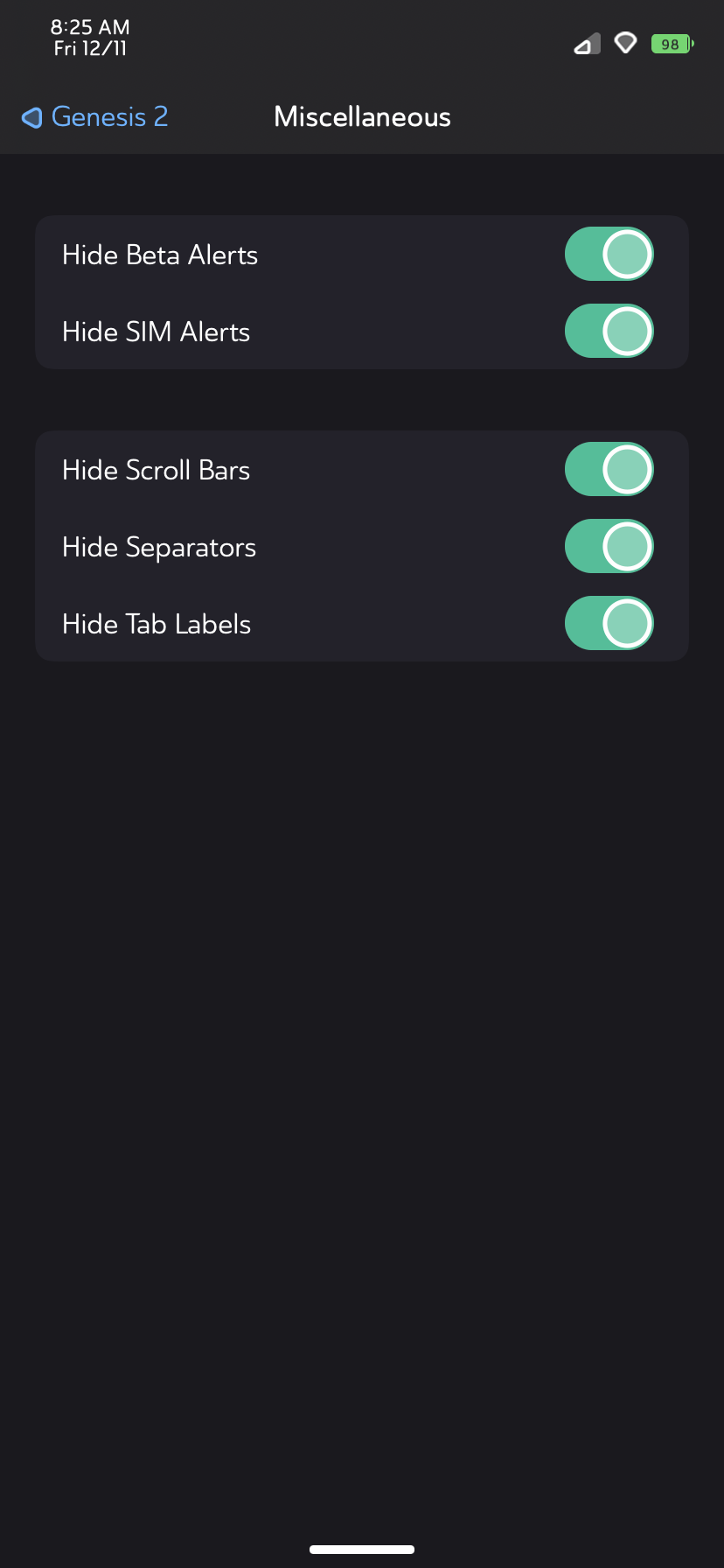Viewport: 724px width, 1568px height.
Task: Toggle the Hide Scroll Bars switch
Action: click(609, 470)
